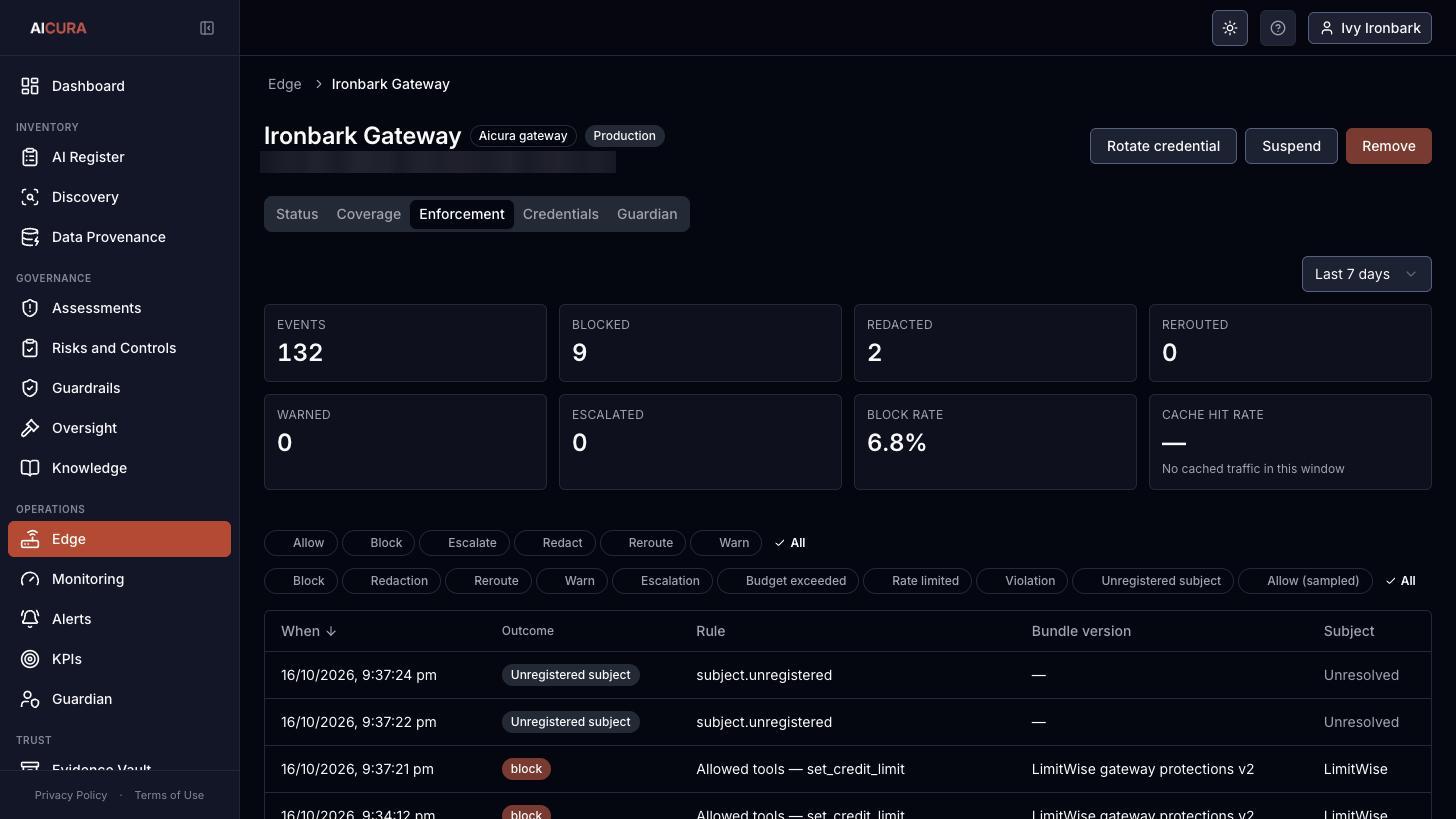Image resolution: width=1456 pixels, height=819 pixels.
Task: Select the Edge sidebar item
Action: click(x=119, y=539)
